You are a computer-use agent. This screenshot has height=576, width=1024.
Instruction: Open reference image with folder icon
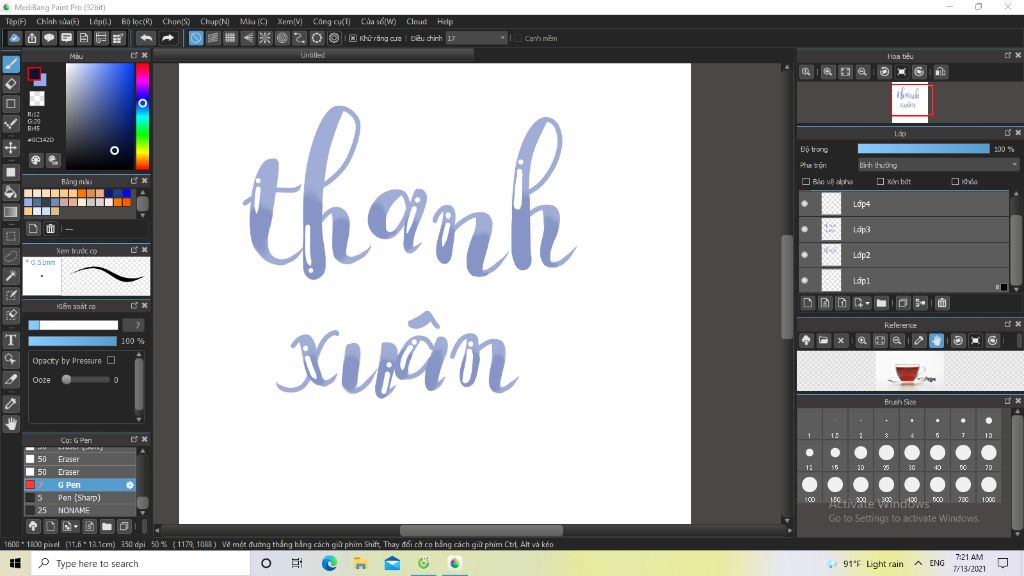point(824,340)
